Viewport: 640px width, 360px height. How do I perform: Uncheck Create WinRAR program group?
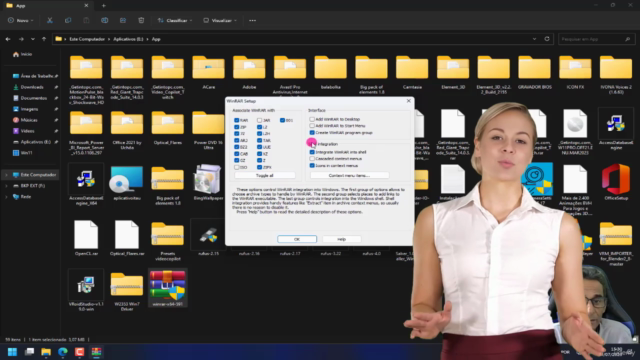coord(312,133)
